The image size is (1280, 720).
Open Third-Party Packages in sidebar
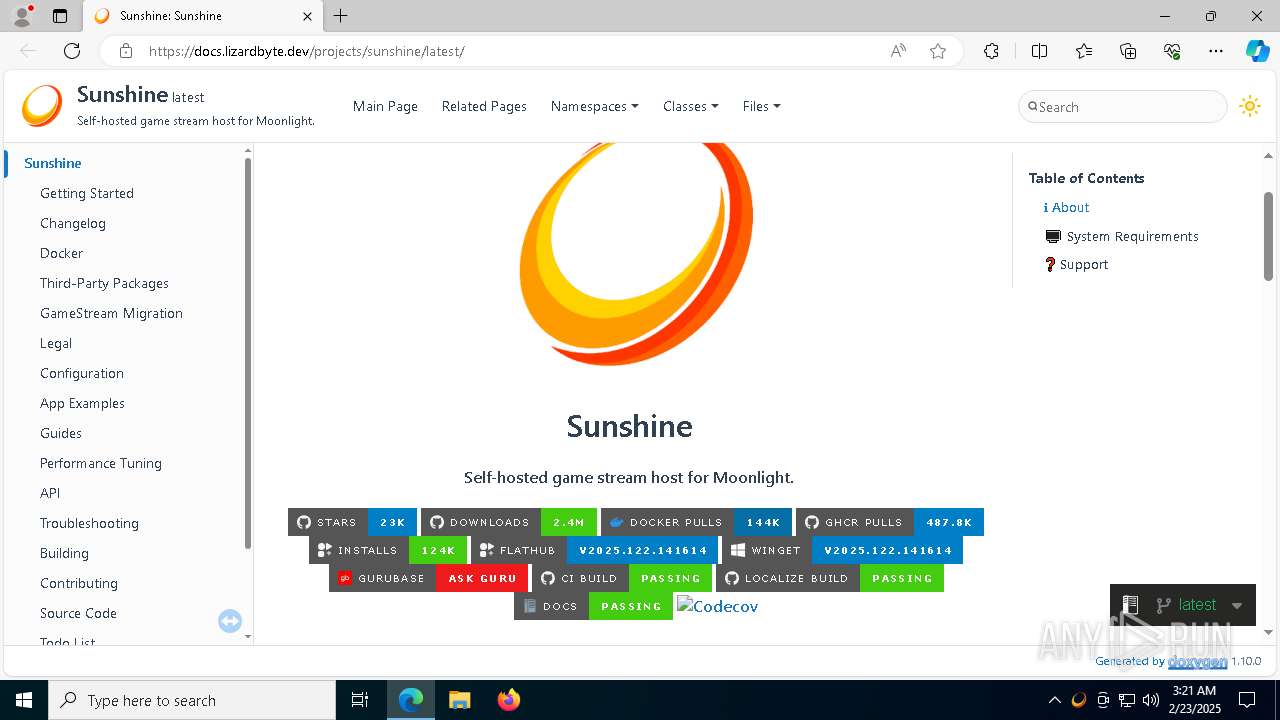pyautogui.click(x=104, y=283)
